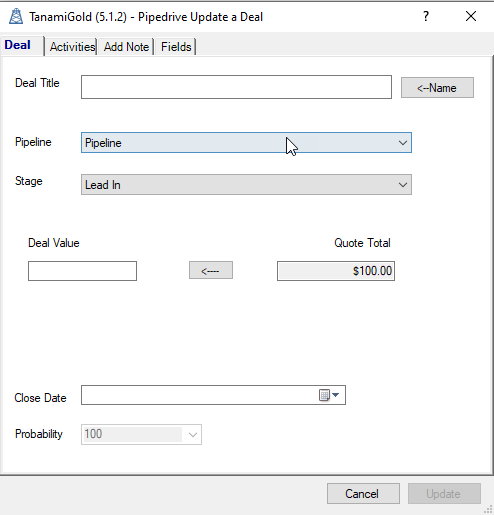Expand the Stage dropdown showing Lead In
The height and width of the screenshot is (515, 494).
pyautogui.click(x=246, y=184)
